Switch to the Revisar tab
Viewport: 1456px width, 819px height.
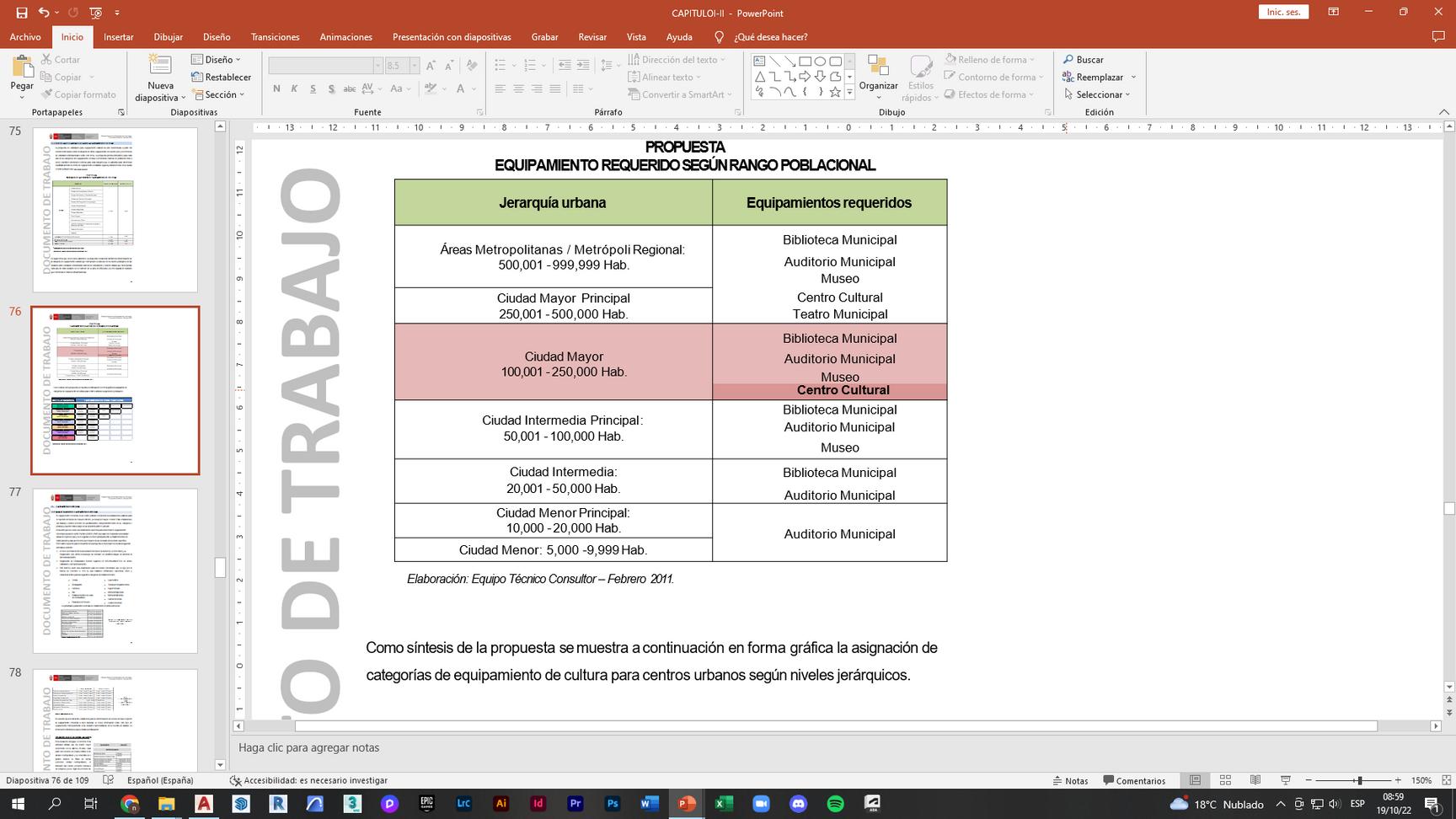592,37
